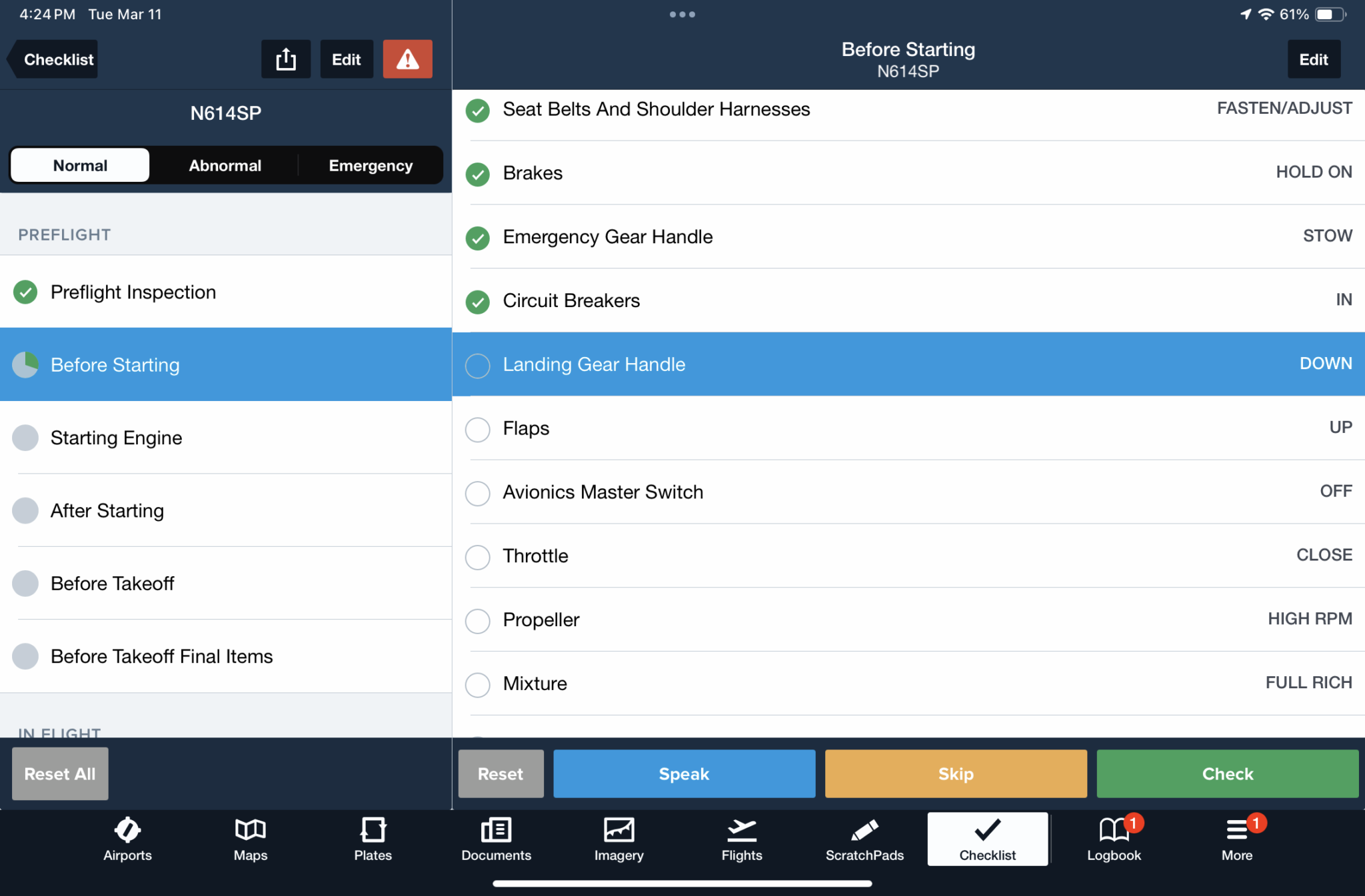
Task: Uncheck Circuit Breakers item
Action: point(478,302)
